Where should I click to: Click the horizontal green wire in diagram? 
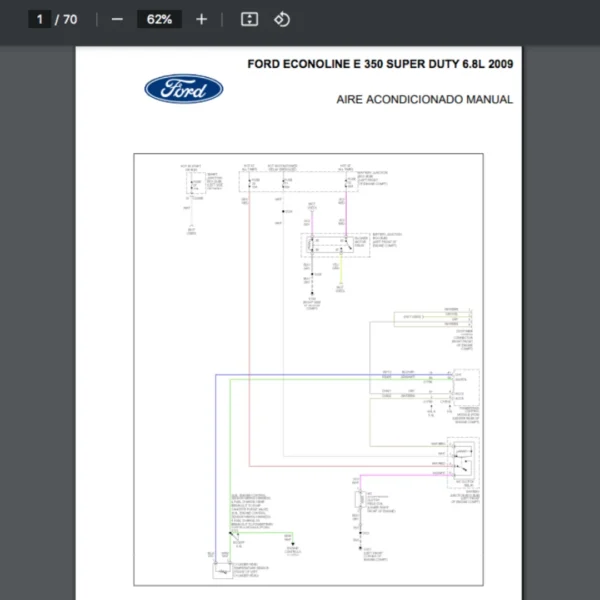[x=300, y=381]
